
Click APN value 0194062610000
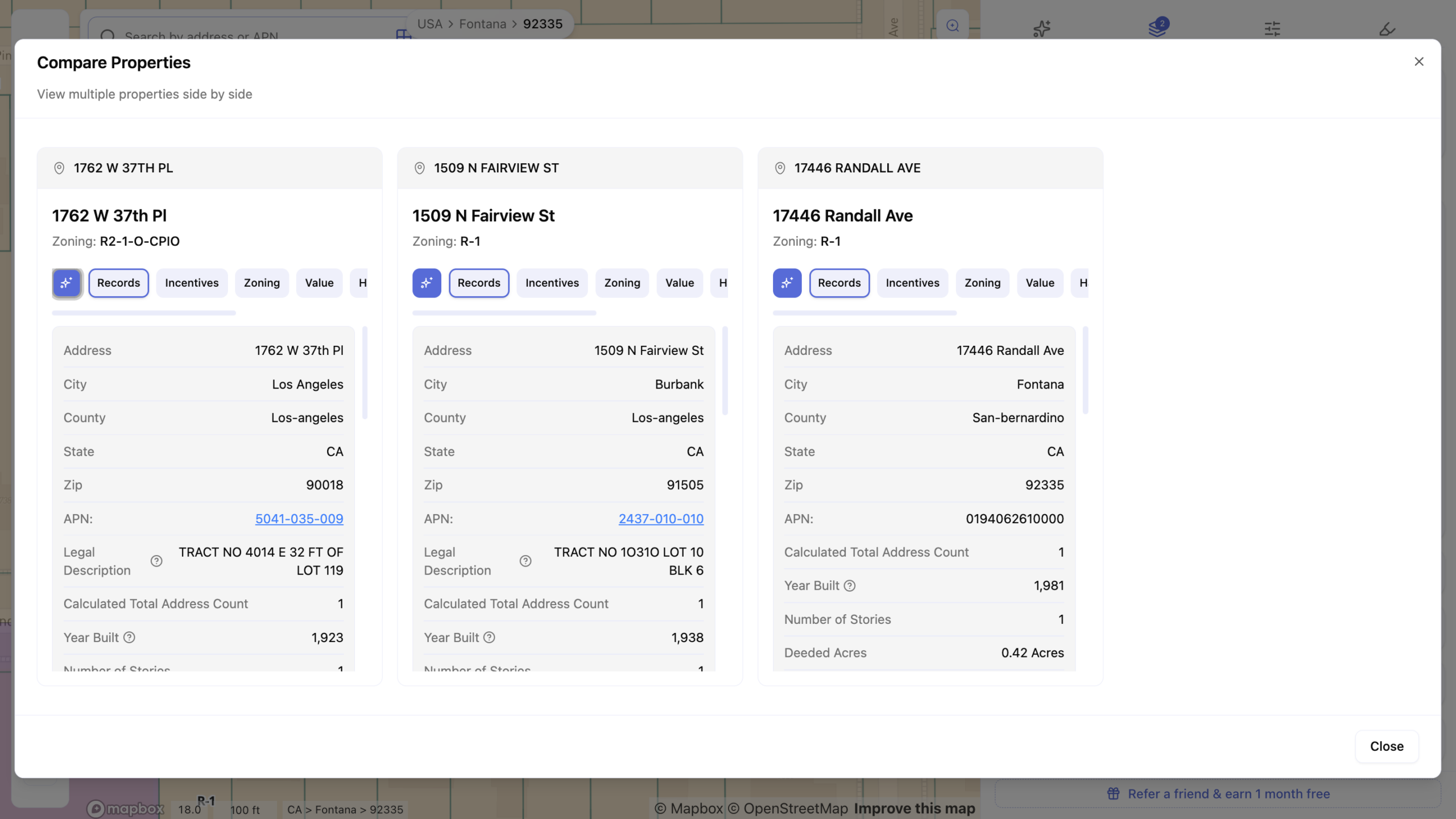point(1015,519)
